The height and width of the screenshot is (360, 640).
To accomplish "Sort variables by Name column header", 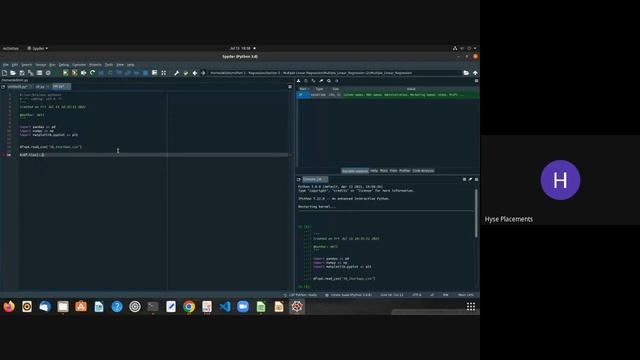I will (x=304, y=89).
